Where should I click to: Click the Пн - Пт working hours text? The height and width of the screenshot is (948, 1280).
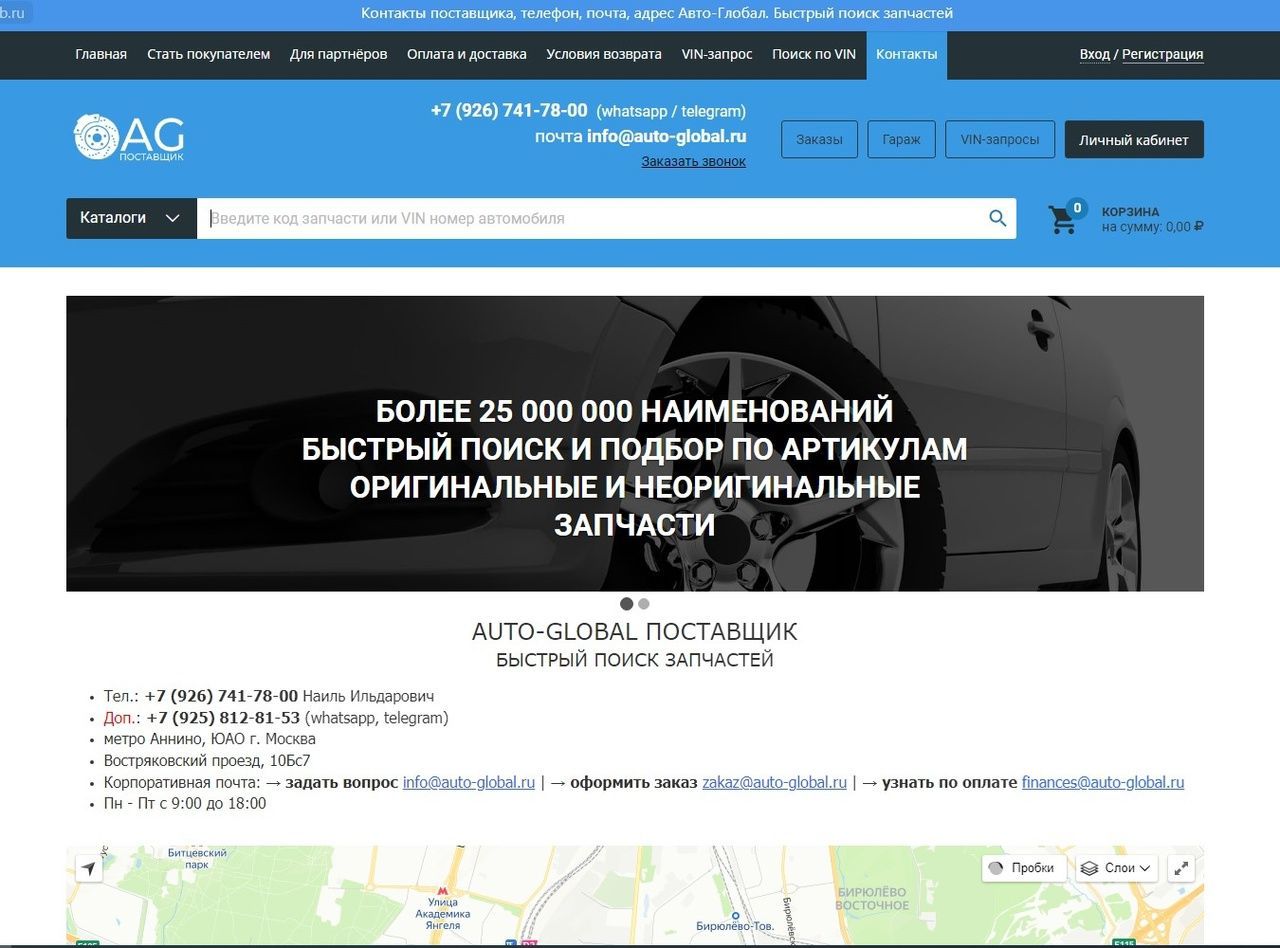pos(185,803)
